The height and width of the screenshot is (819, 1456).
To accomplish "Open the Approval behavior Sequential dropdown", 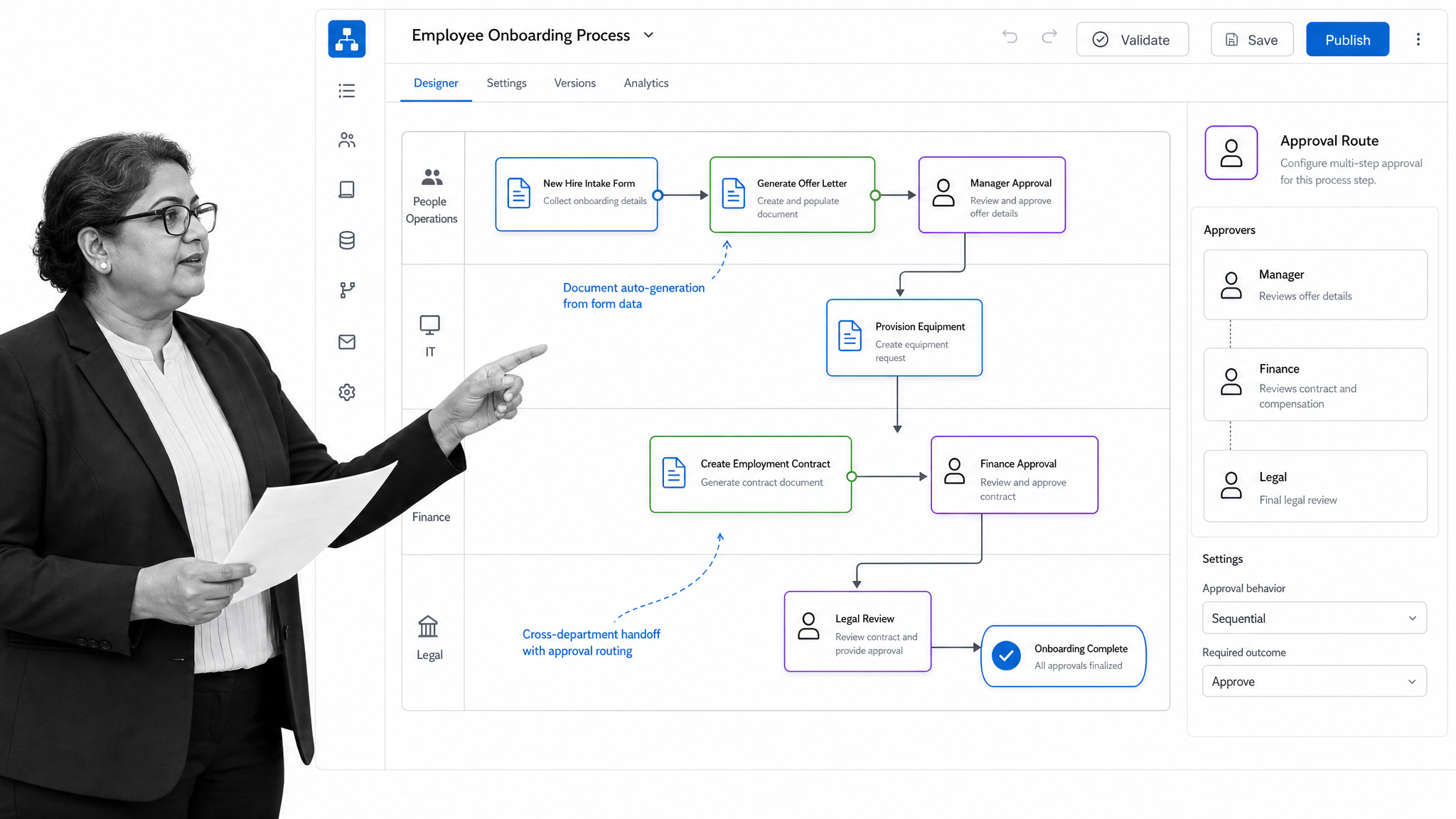I will (x=1315, y=618).
